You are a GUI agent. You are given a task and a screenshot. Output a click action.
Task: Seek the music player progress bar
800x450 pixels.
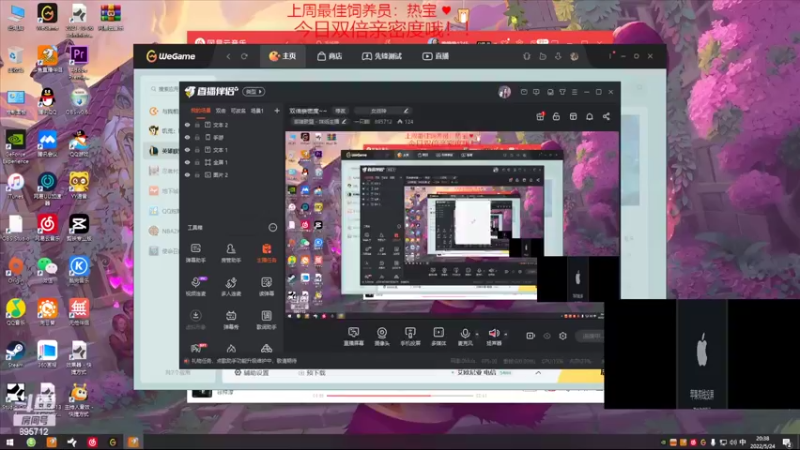click(401, 395)
